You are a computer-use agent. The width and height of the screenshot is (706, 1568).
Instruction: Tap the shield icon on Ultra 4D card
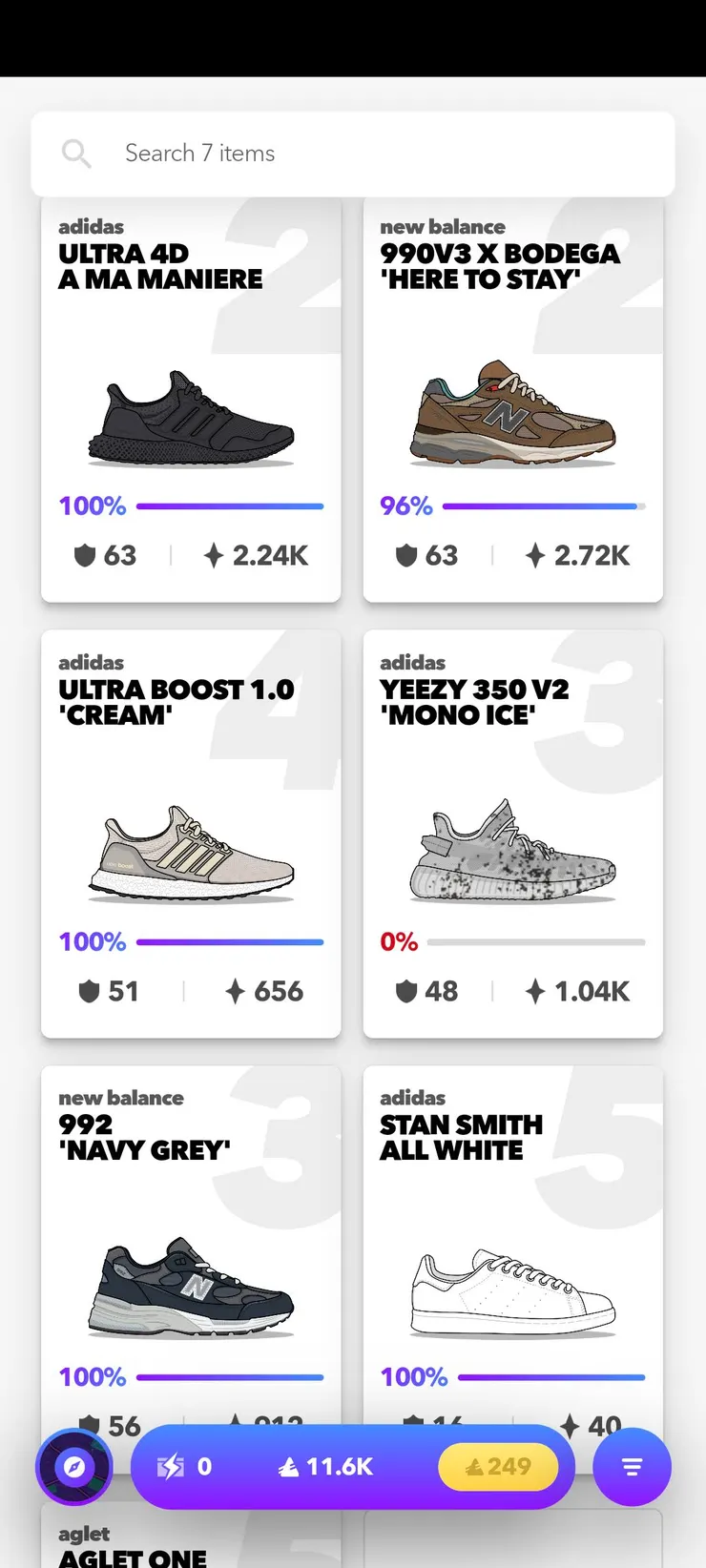tap(85, 555)
